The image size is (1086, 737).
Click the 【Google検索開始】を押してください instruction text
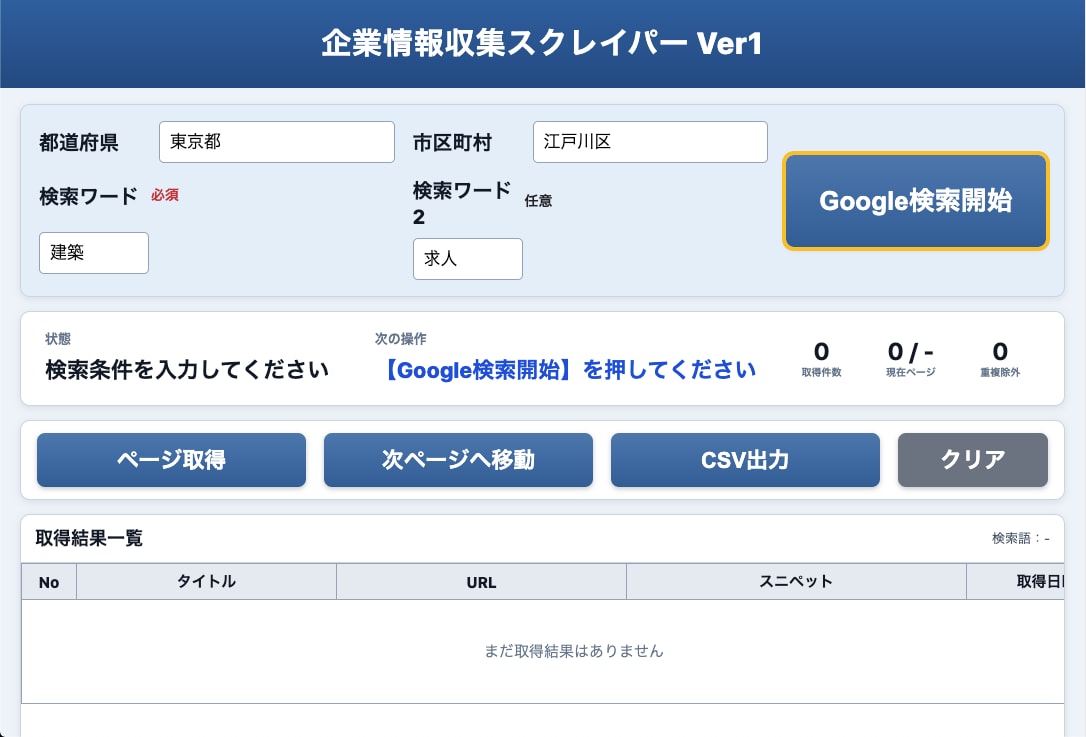tap(567, 370)
